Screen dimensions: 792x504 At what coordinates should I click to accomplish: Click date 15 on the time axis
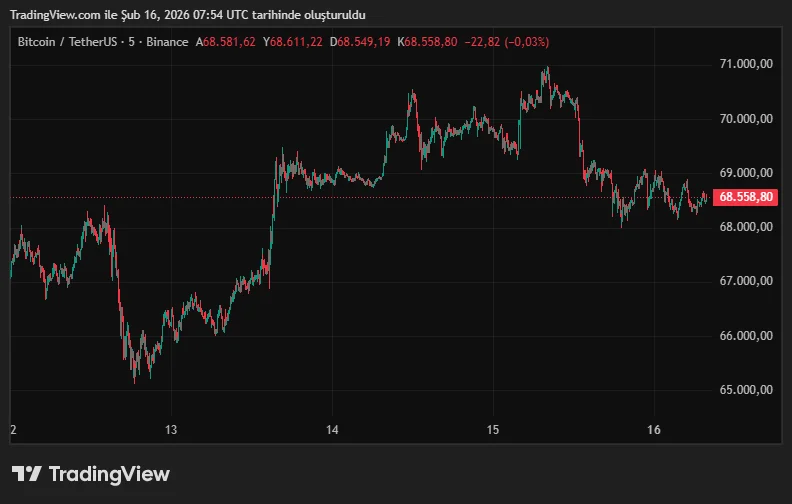point(492,430)
